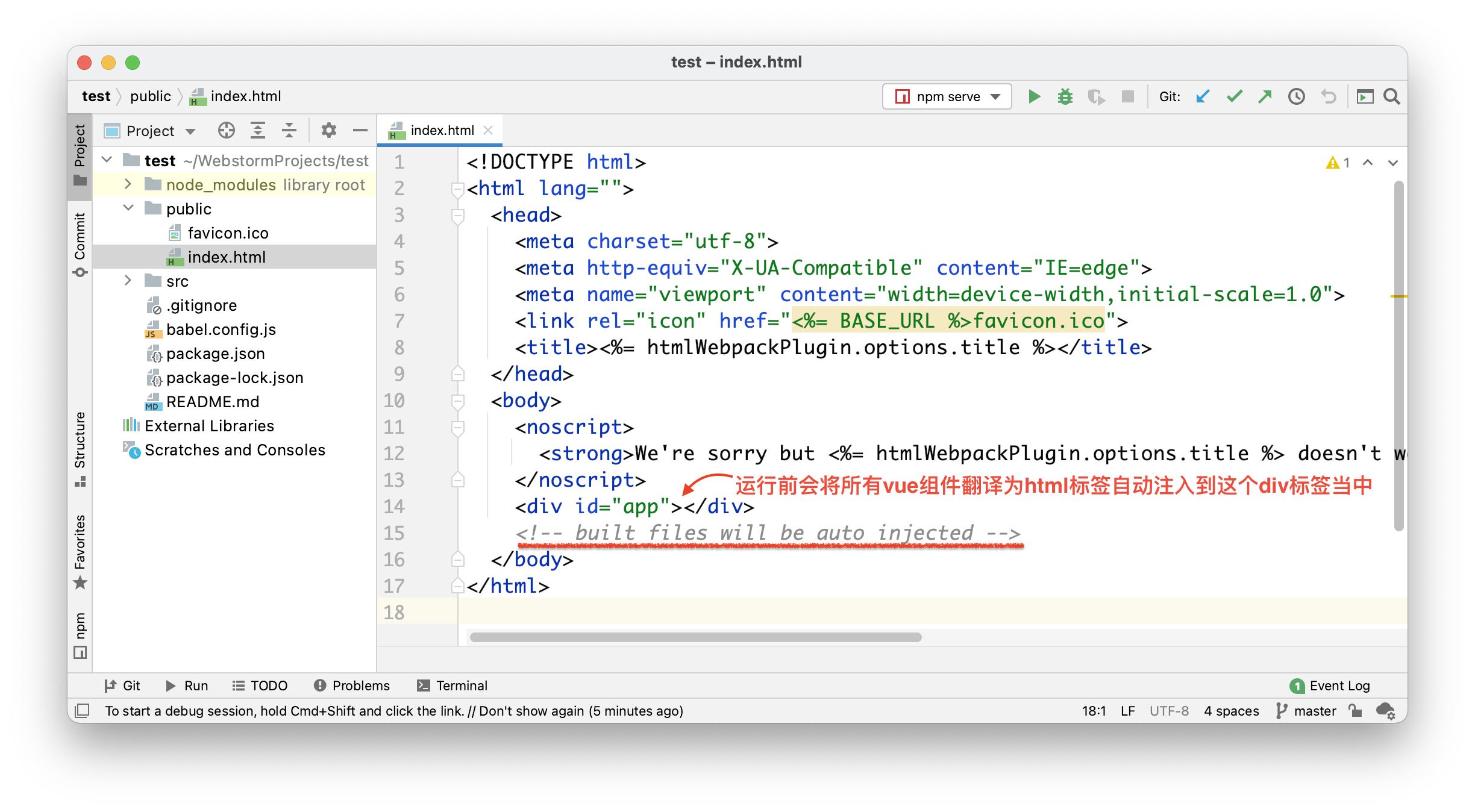Open the Terminal tool window tab
The height and width of the screenshot is (812, 1475).
453,686
